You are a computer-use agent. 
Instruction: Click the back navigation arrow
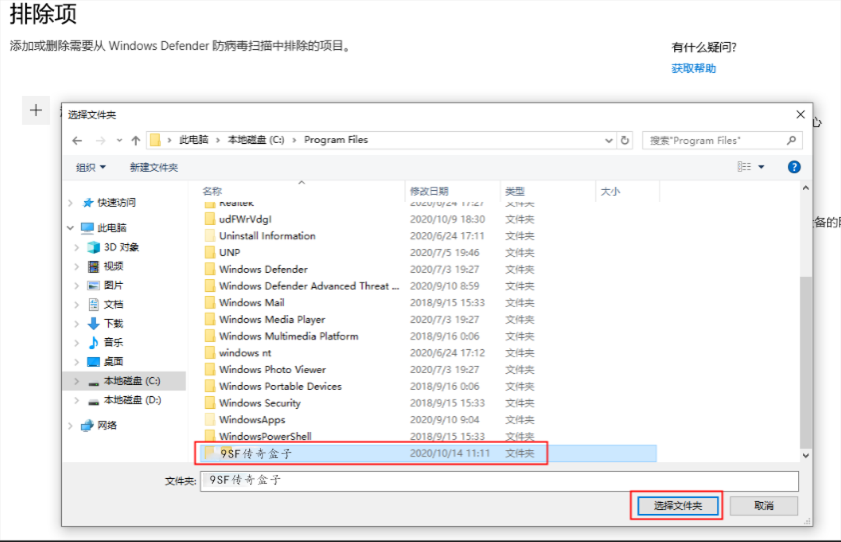(x=77, y=140)
